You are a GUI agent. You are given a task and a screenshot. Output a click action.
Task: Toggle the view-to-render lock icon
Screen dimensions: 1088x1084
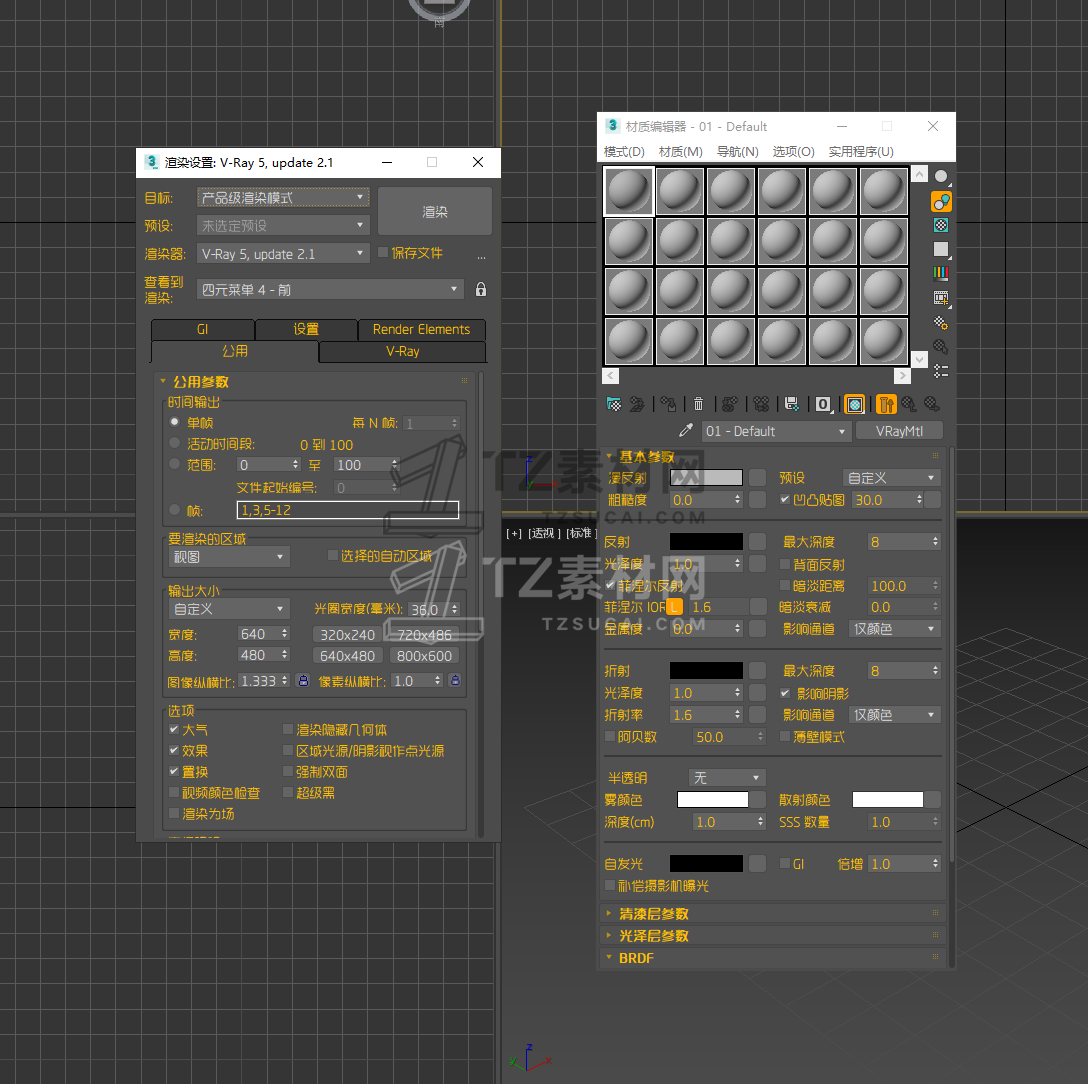coord(481,289)
